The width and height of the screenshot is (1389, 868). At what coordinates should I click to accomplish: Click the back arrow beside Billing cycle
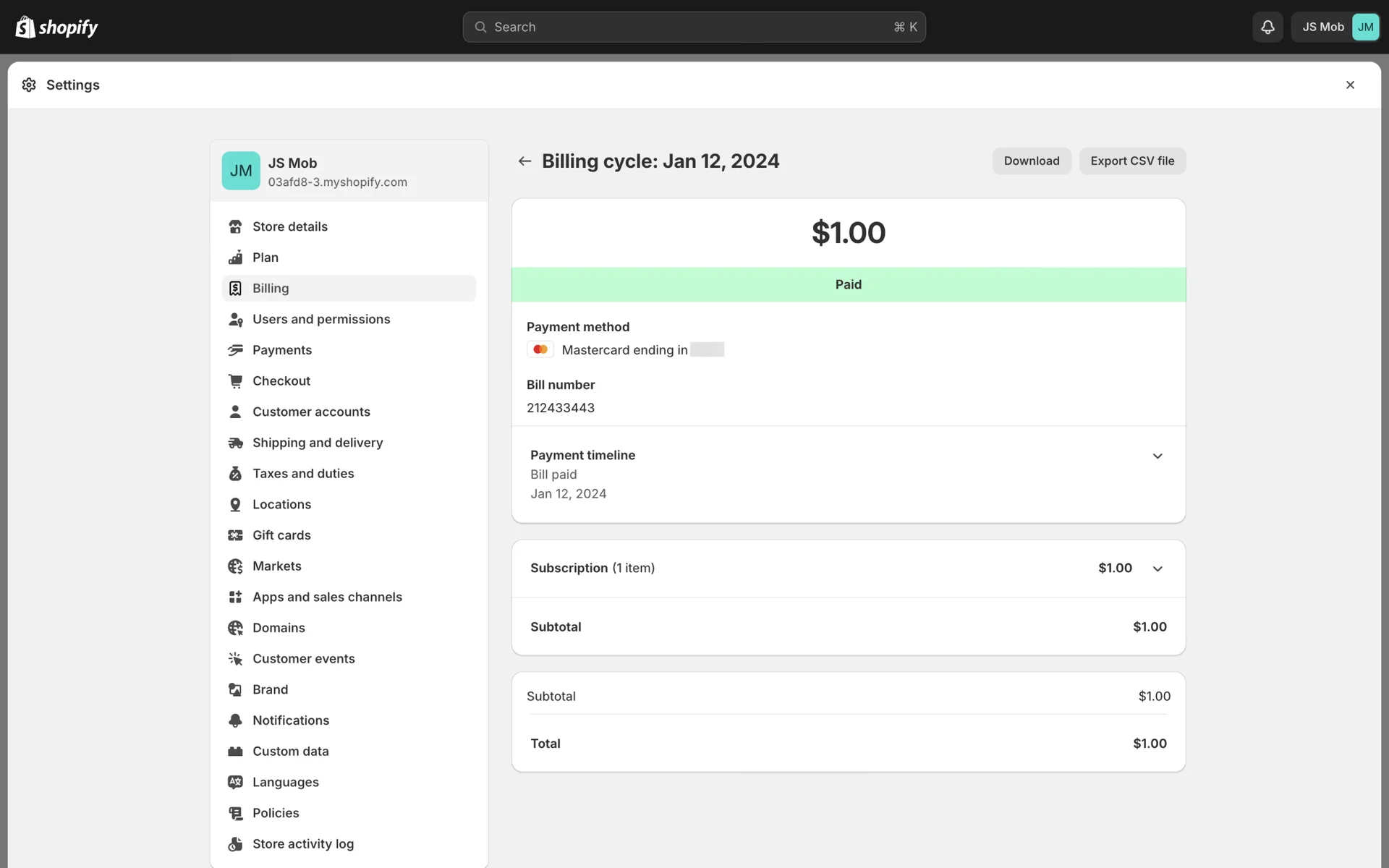click(524, 161)
